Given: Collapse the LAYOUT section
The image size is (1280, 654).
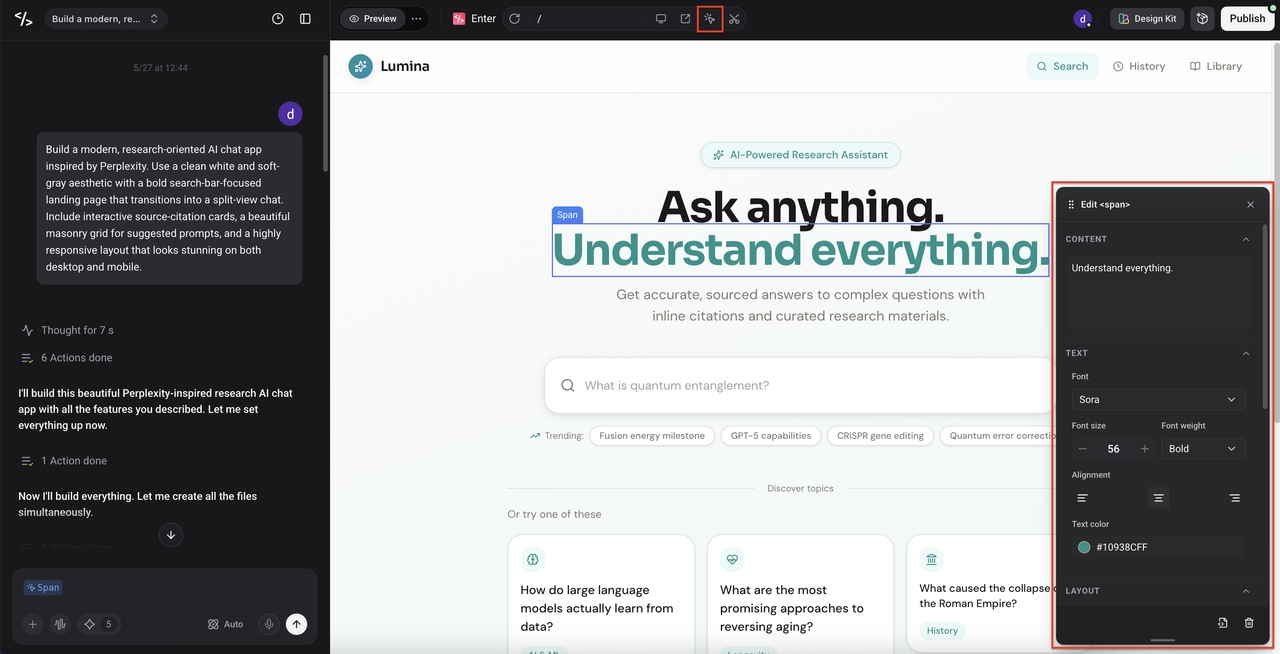Looking at the screenshot, I should [1246, 591].
